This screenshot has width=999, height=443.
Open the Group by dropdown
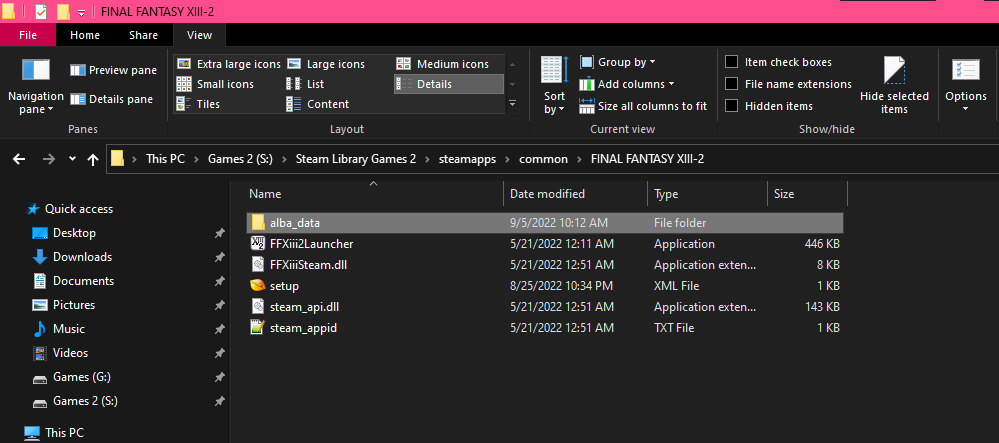click(x=620, y=62)
